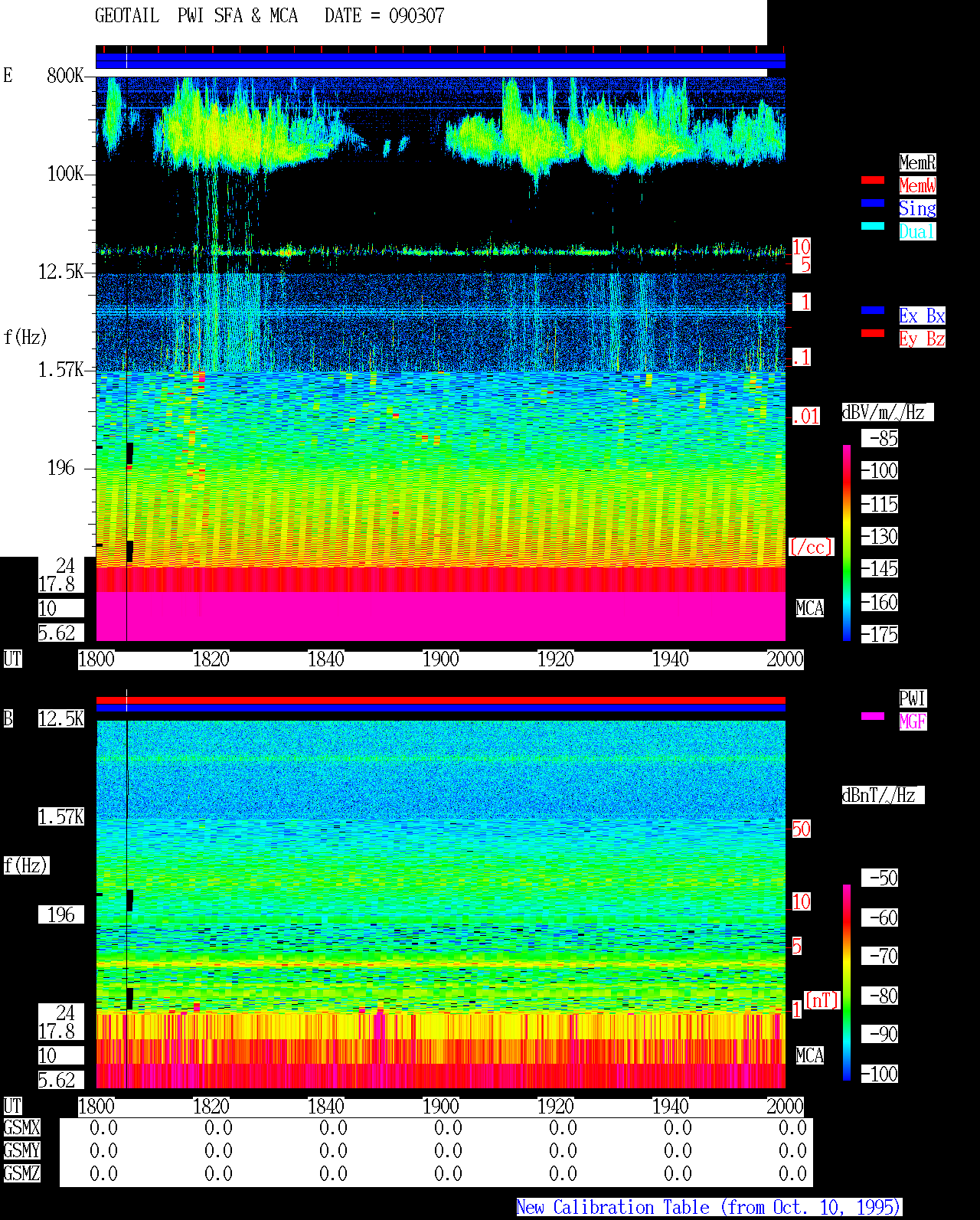Click the GSMY row label

[21, 1150]
